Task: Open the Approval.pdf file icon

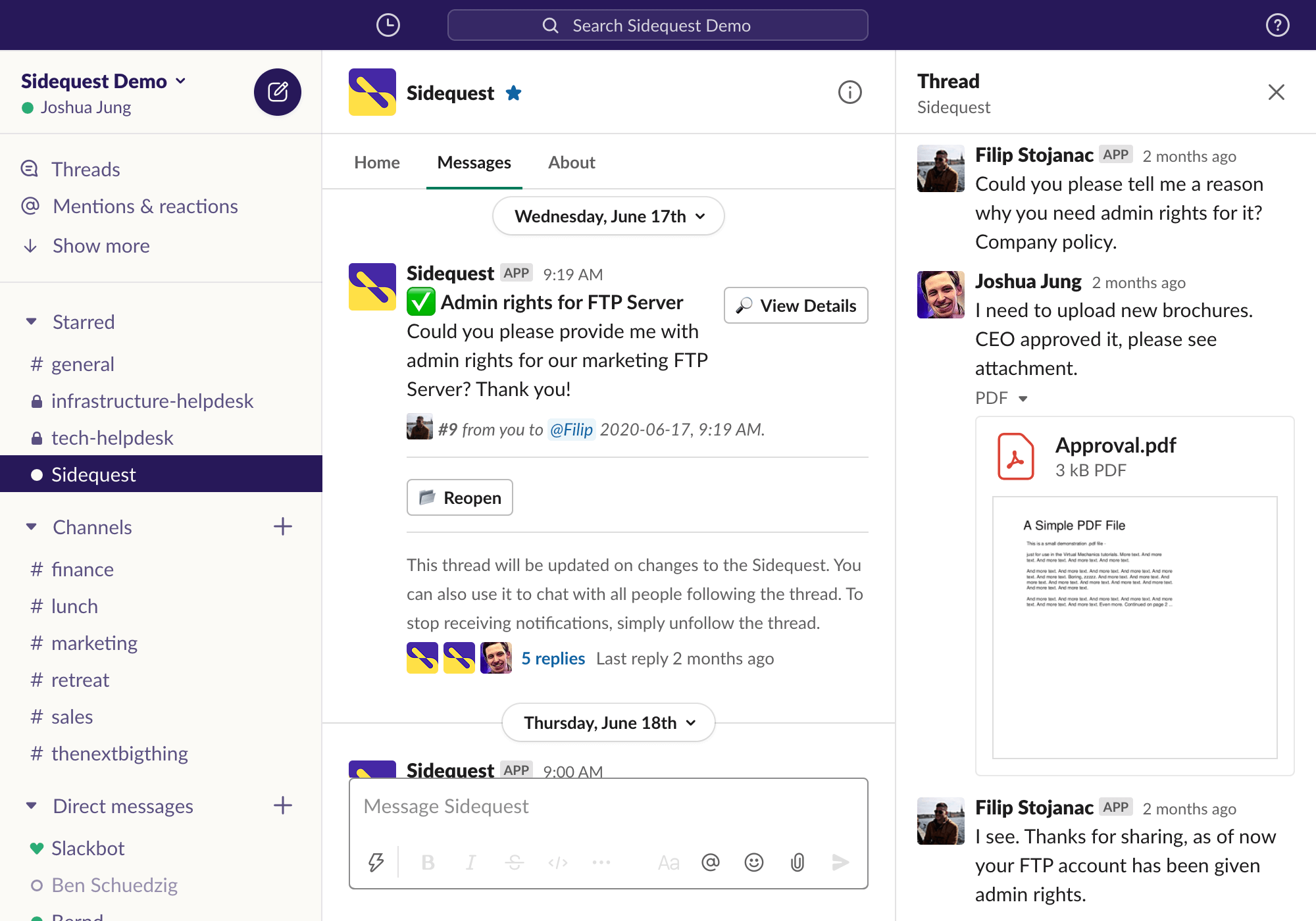Action: pyautogui.click(x=1015, y=457)
